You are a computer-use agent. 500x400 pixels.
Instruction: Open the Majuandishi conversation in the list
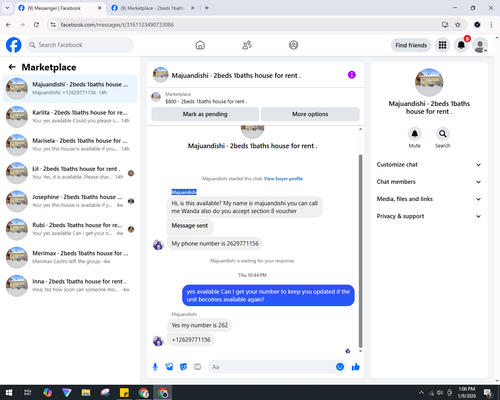coord(70,89)
